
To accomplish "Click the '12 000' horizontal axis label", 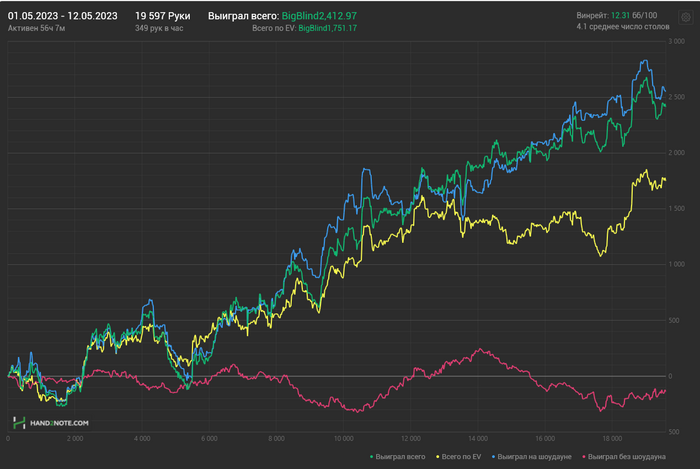I will [x=411, y=439].
